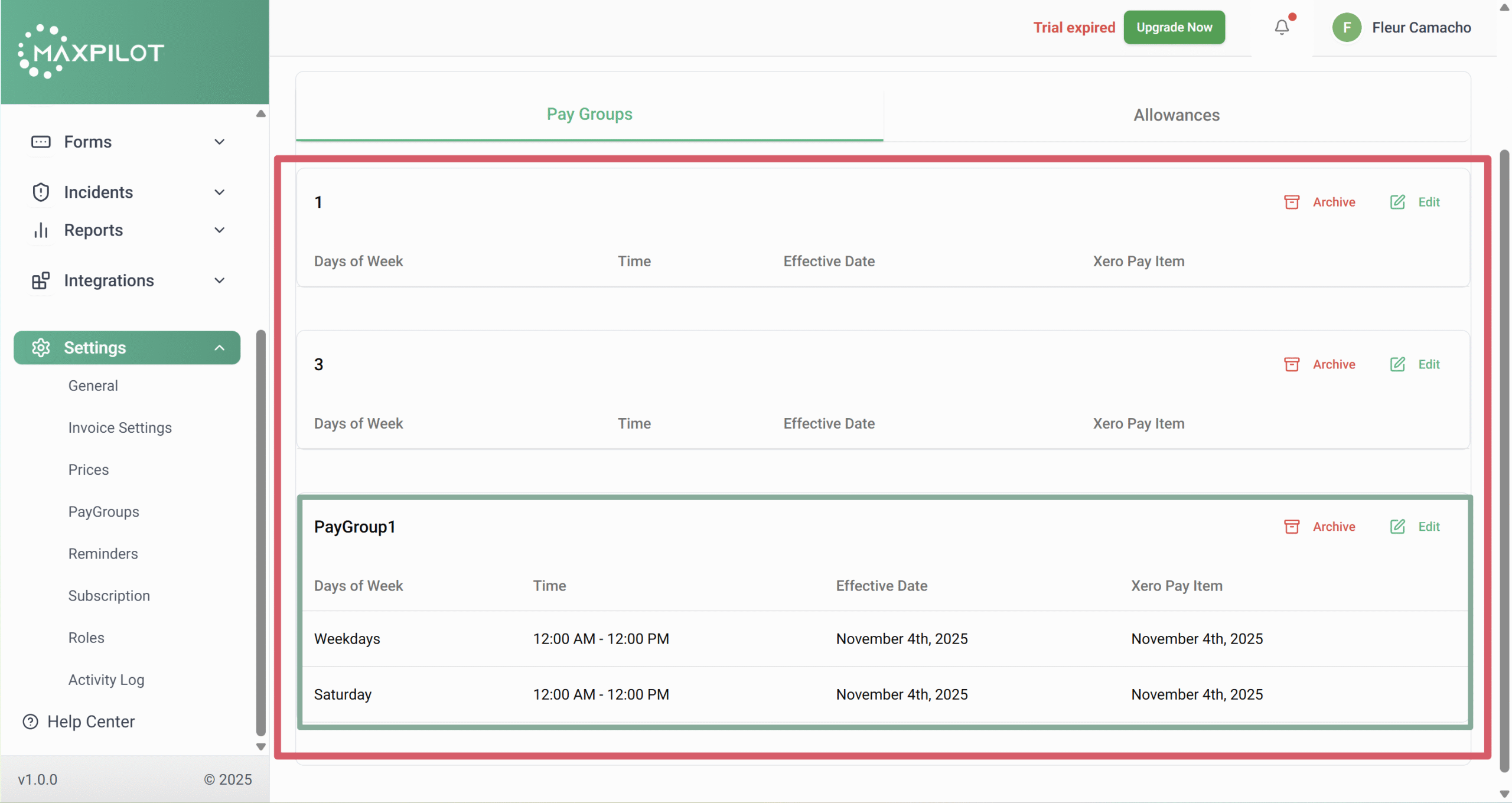Viewport: 1512px width, 803px height.
Task: Go to the Activity Log page
Action: pyautogui.click(x=106, y=680)
